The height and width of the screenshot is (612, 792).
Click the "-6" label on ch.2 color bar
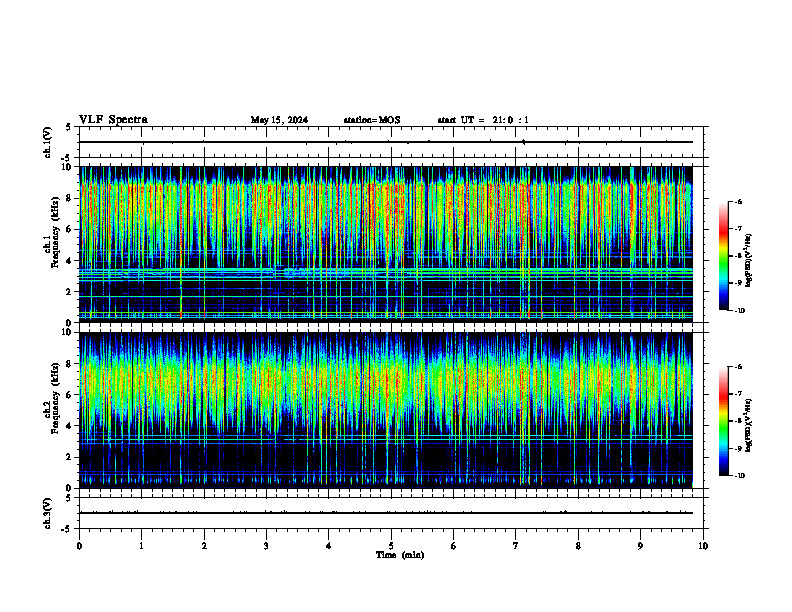click(x=738, y=367)
